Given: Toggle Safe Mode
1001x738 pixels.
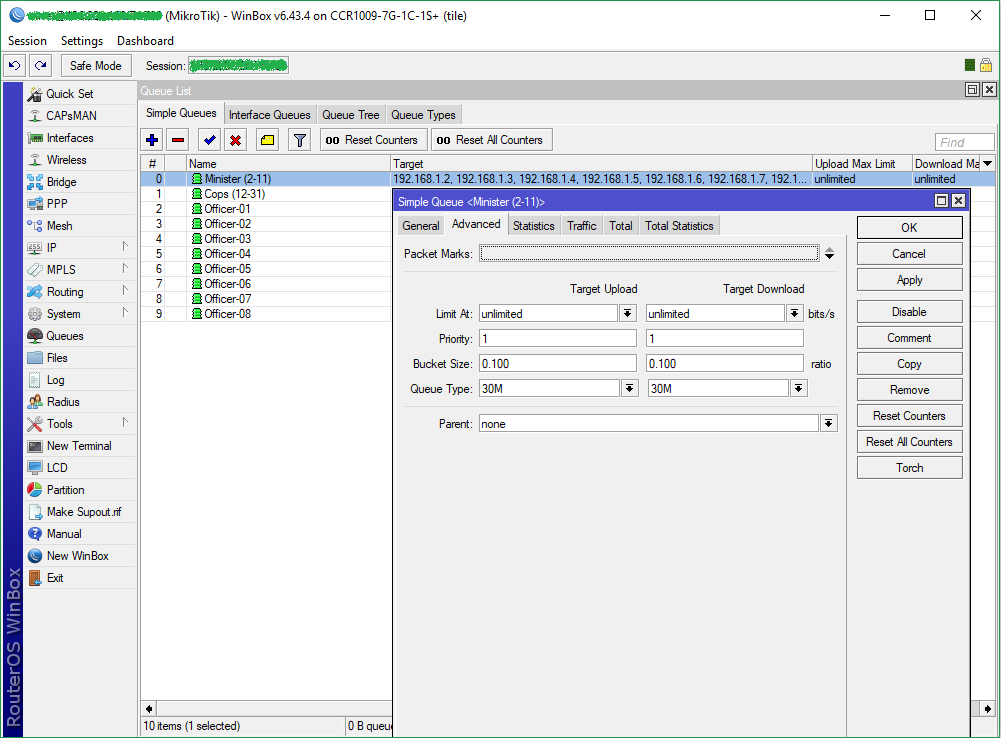Looking at the screenshot, I should click(x=96, y=65).
